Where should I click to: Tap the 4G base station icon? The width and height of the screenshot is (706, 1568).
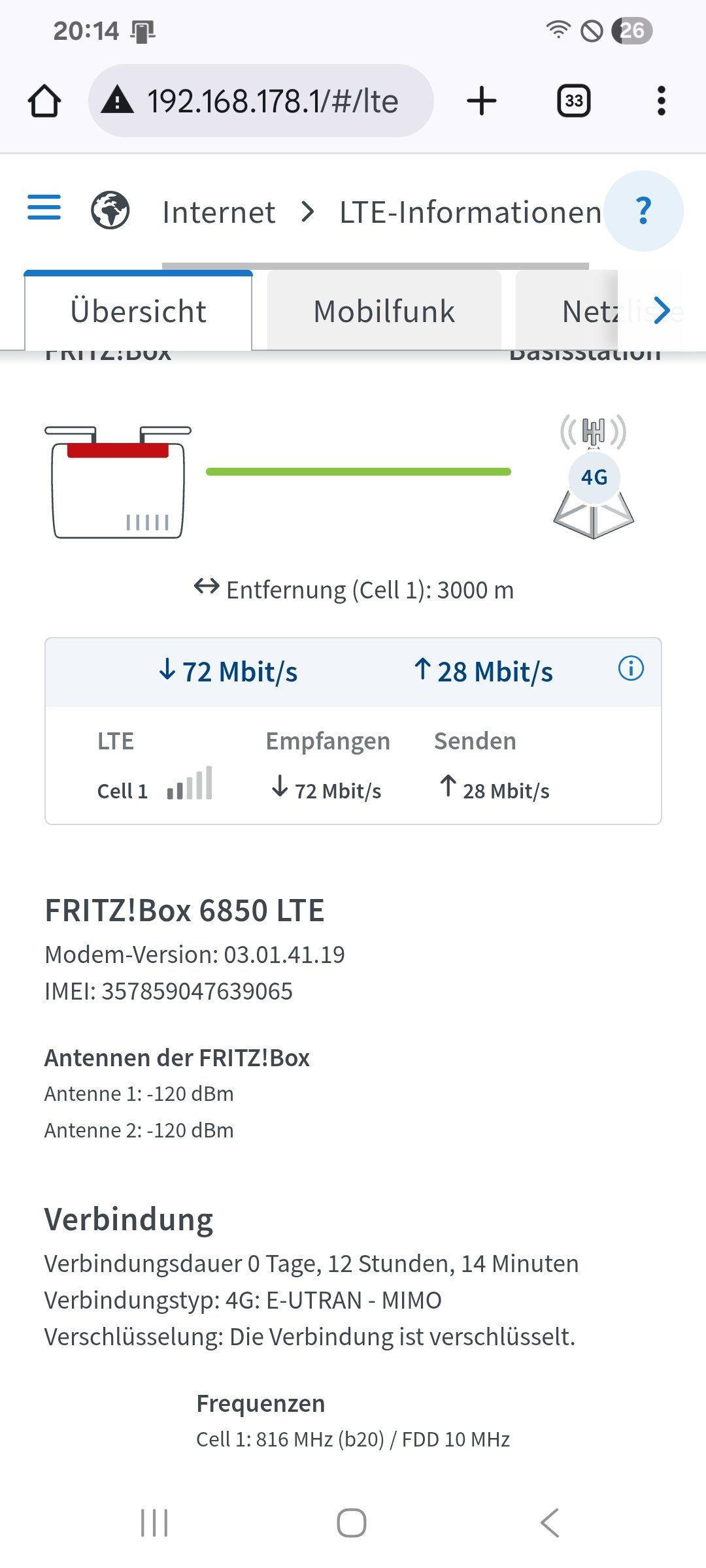pyautogui.click(x=594, y=477)
